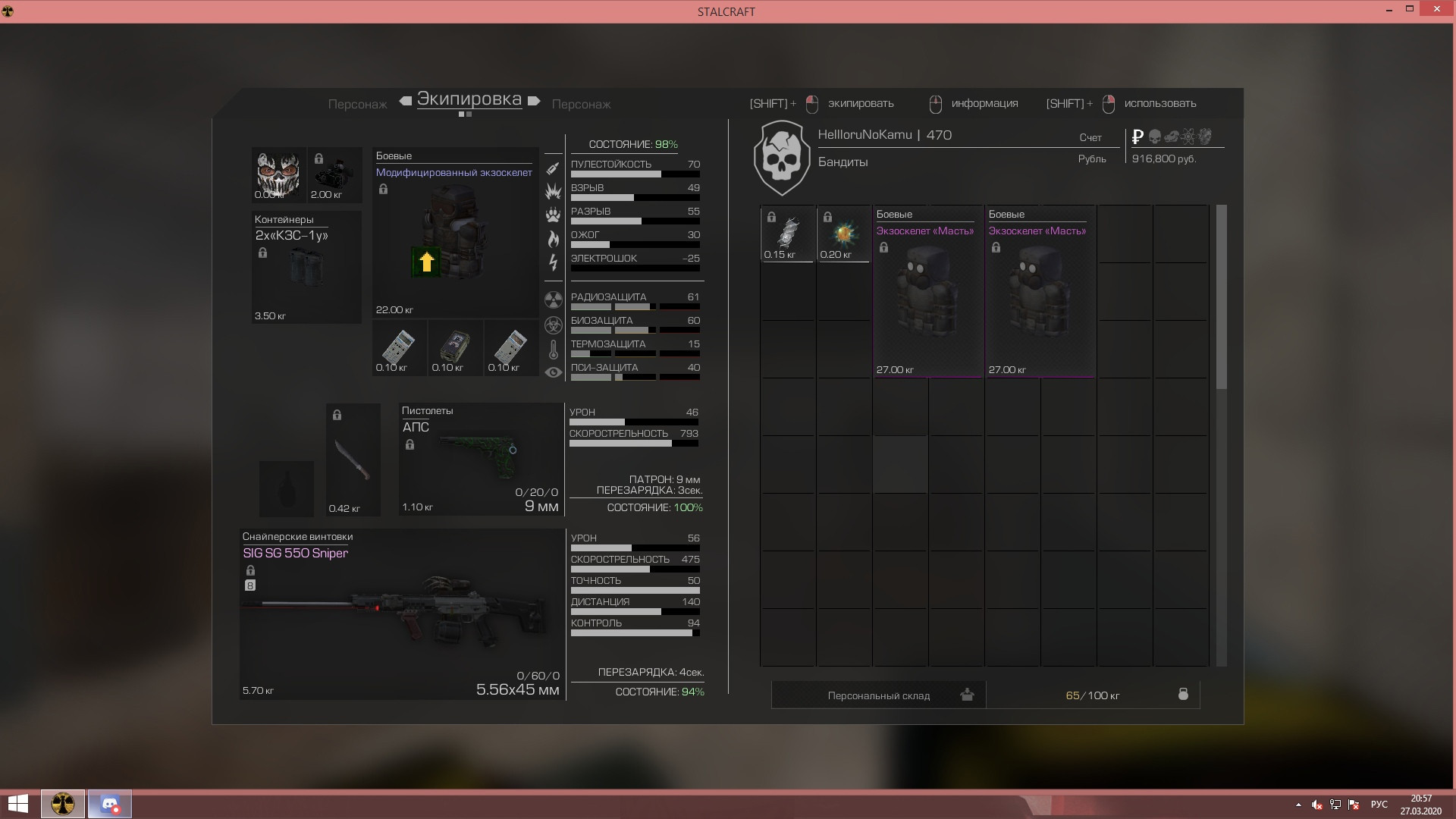Select the night vision device slot
Screen dimensions: 1456x819
click(x=334, y=175)
